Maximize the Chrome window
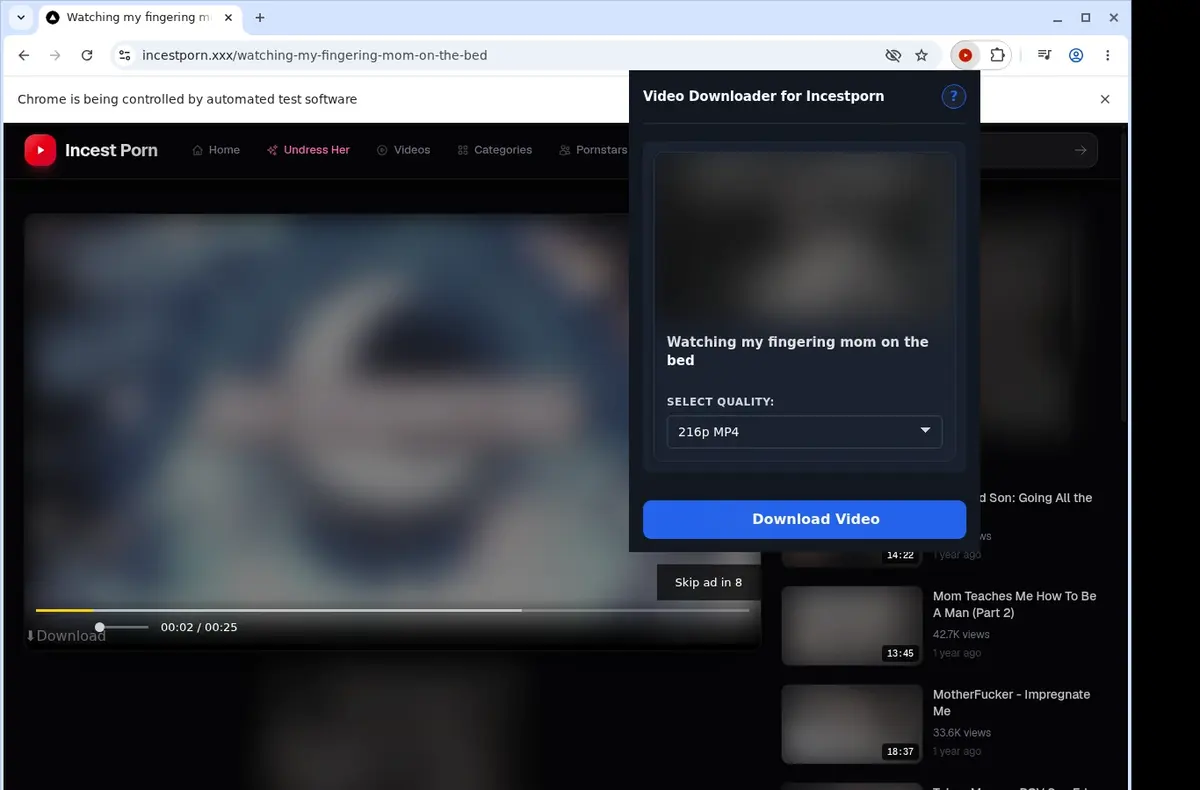The image size is (1200, 790). click(x=1086, y=18)
